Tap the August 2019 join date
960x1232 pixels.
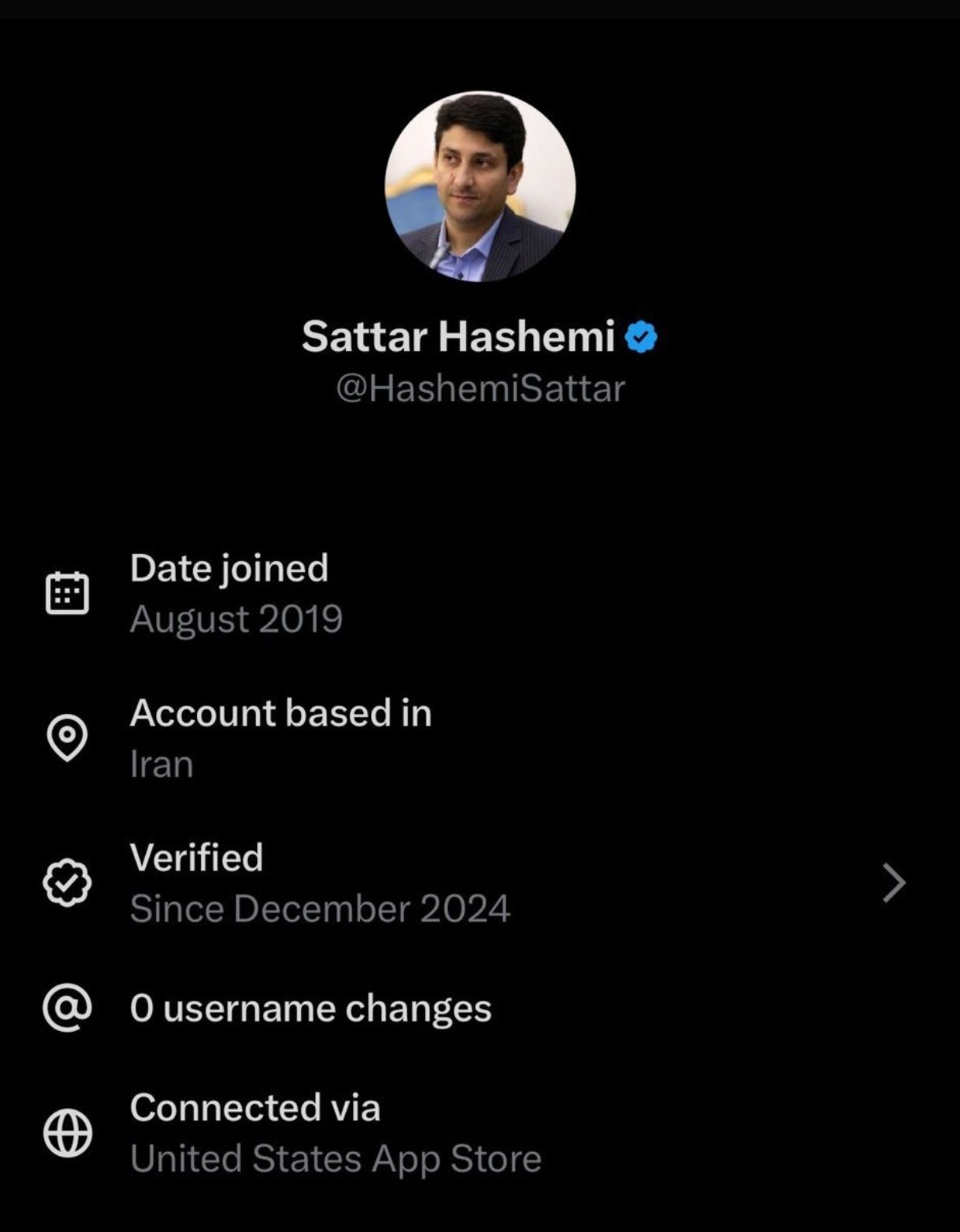(x=236, y=619)
